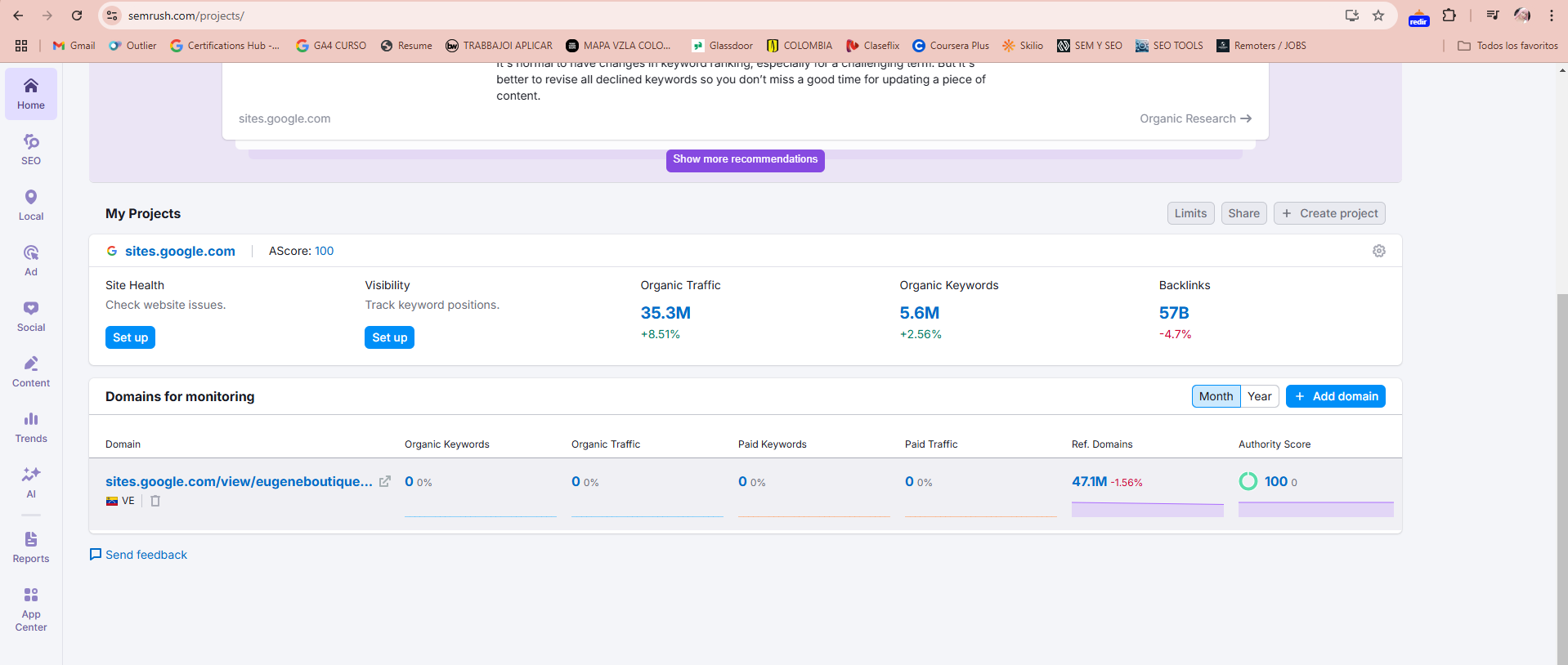This screenshot has height=665, width=1568.
Task: Click Show more recommendations button
Action: (745, 159)
